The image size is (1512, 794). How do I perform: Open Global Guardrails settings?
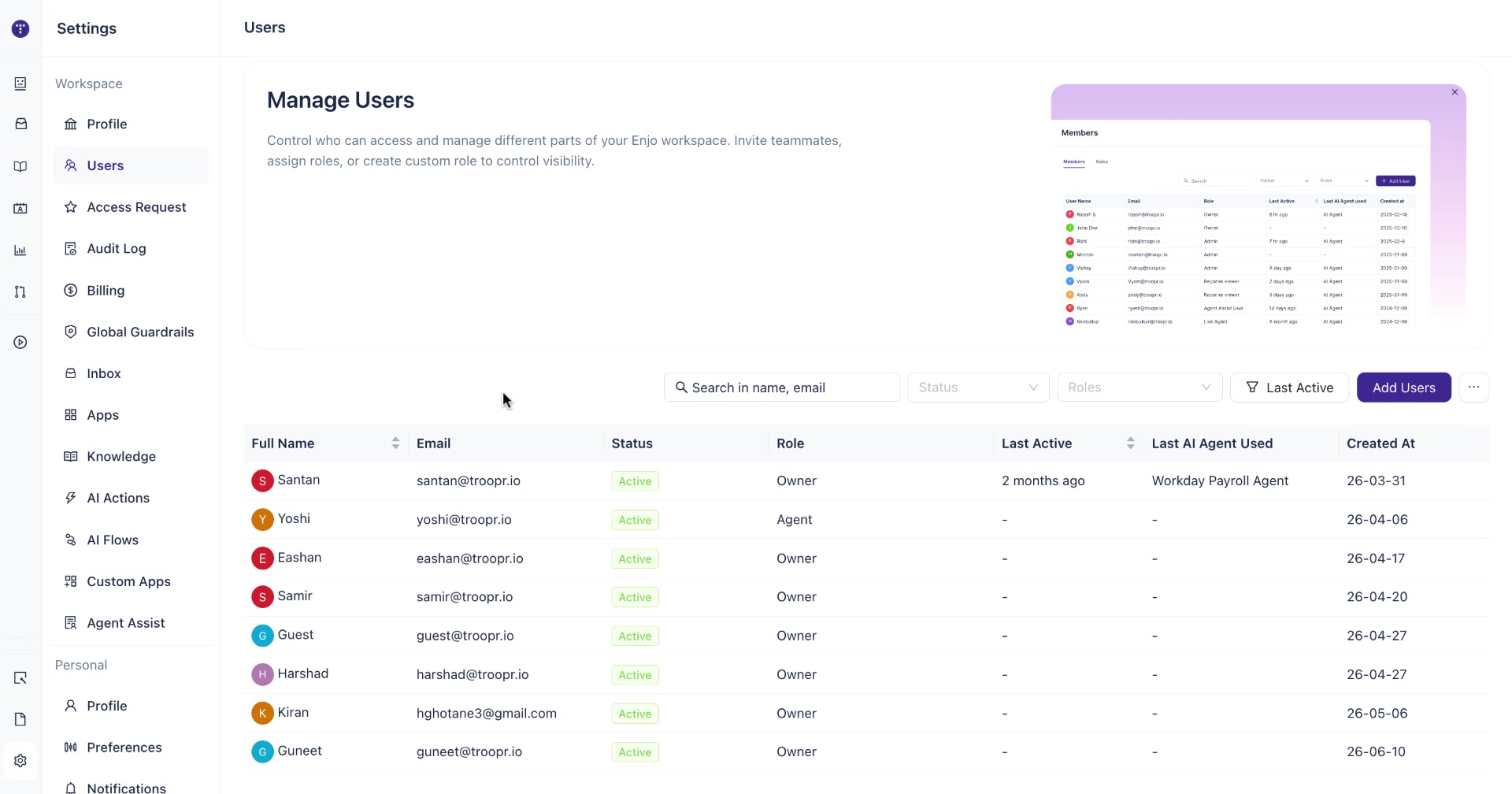[131, 332]
